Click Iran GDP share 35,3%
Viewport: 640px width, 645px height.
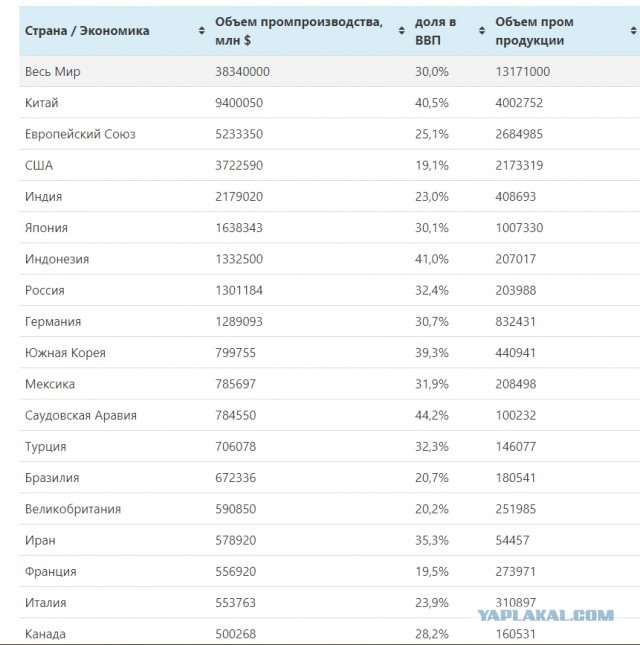(x=431, y=541)
